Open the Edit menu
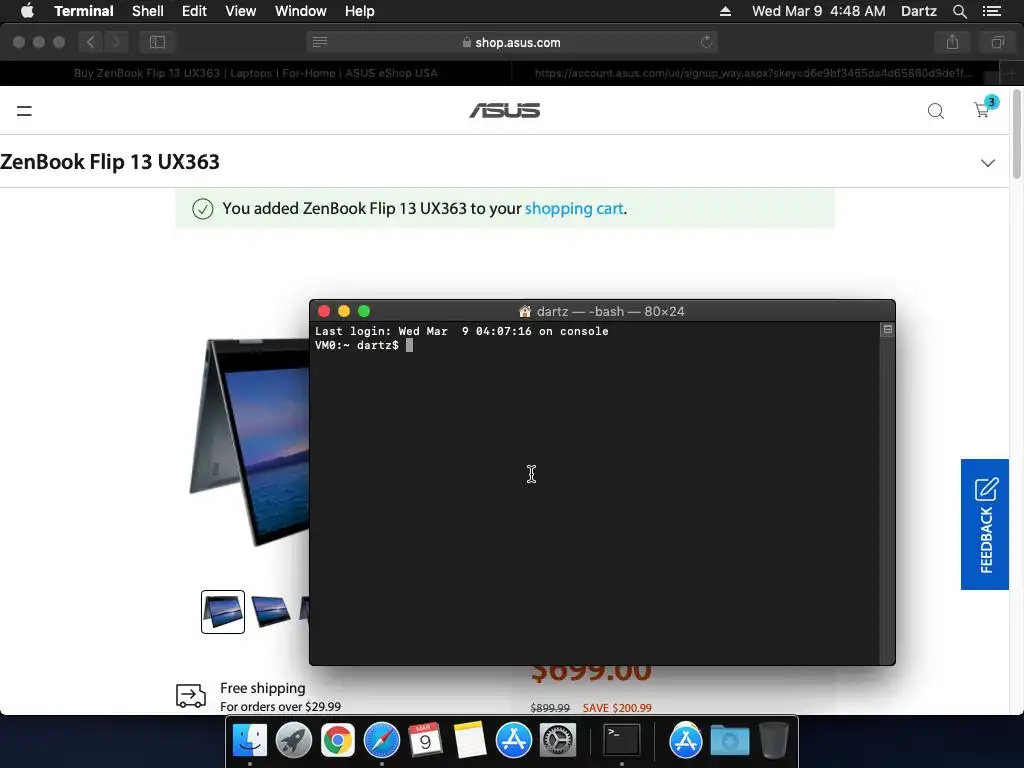 pos(194,11)
